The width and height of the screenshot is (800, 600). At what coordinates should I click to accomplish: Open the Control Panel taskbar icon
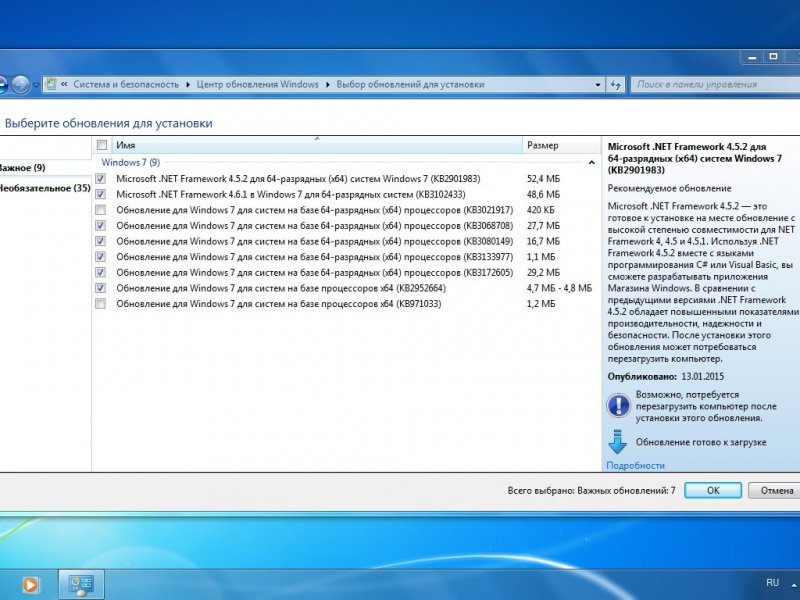click(82, 584)
